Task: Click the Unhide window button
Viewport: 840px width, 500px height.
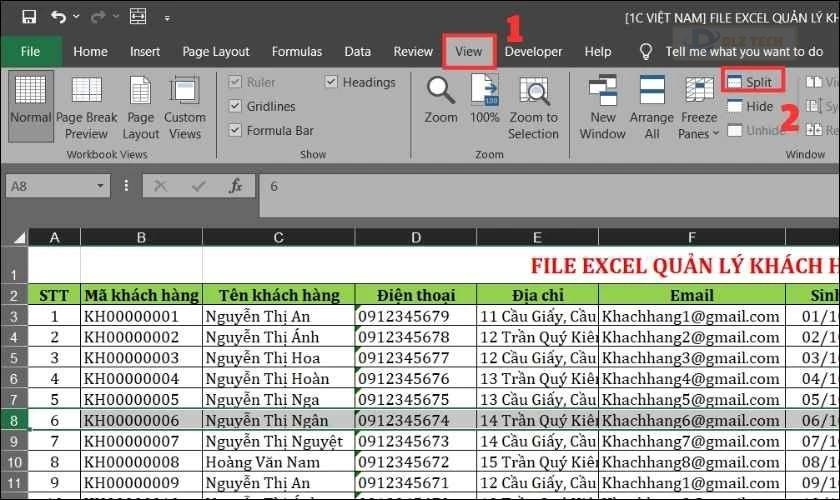Action: tap(754, 130)
